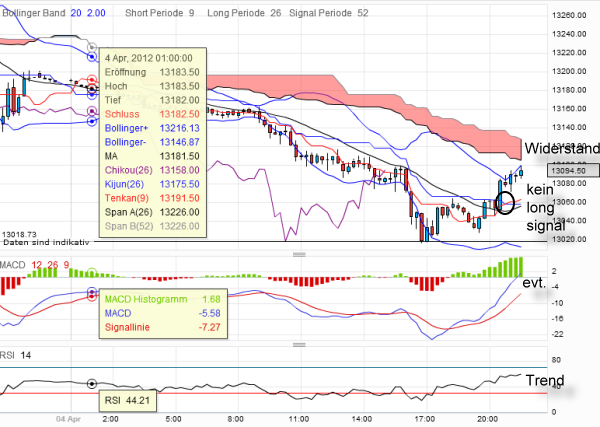
Task: Click the 13140.00 price axis label
Action: [569, 127]
